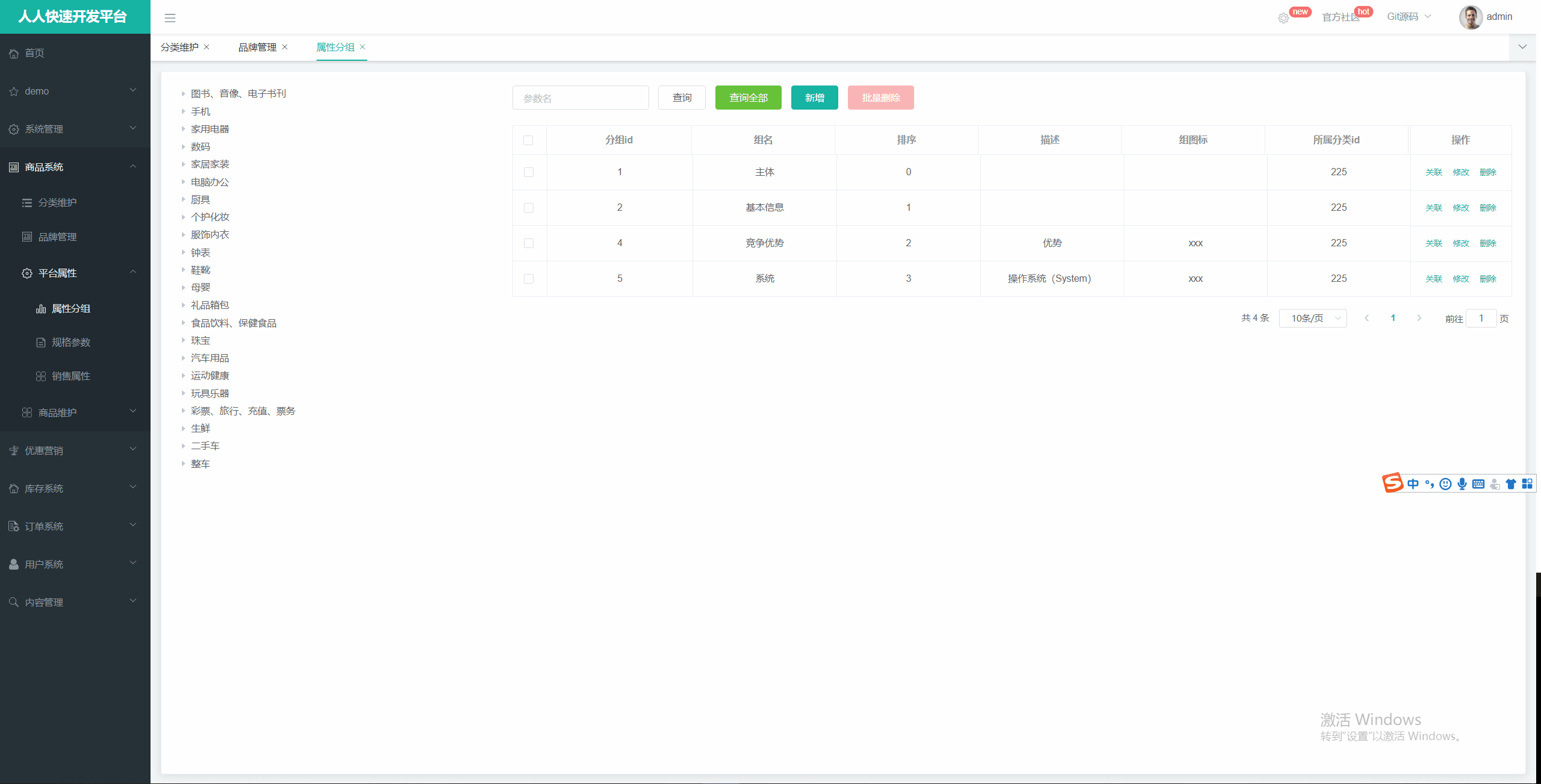Close the 品牌管理 tab
Screen dimensions: 1541x784
pyautogui.click(x=285, y=47)
